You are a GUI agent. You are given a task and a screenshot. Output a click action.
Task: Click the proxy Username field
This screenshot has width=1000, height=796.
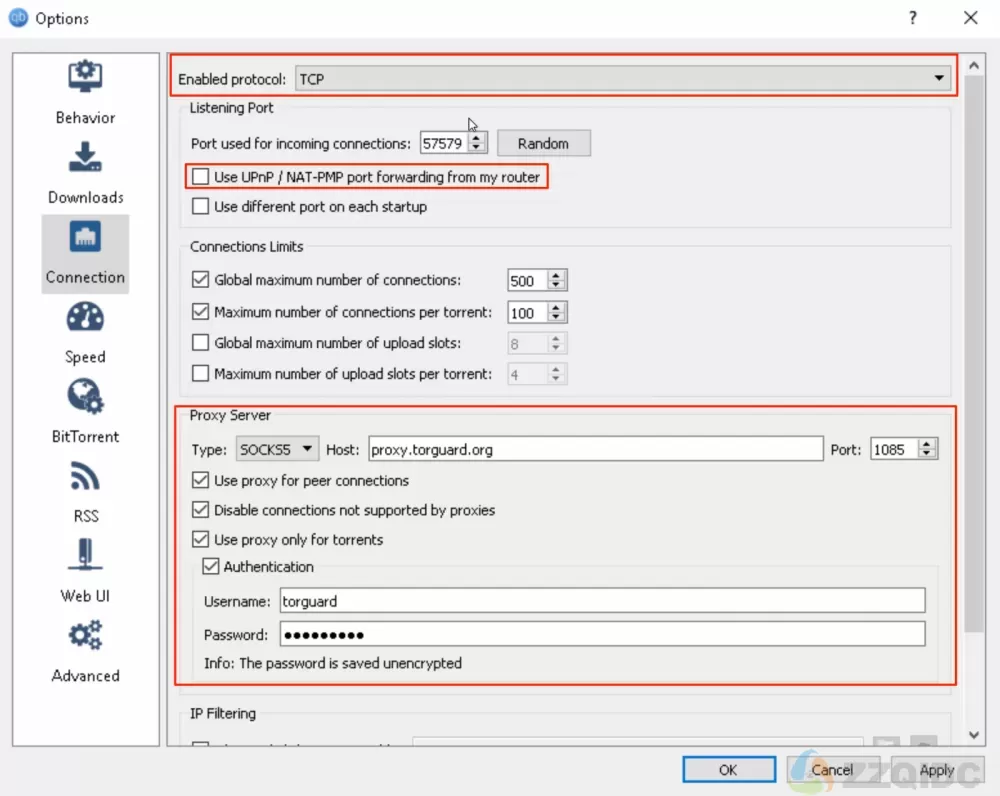coord(602,601)
